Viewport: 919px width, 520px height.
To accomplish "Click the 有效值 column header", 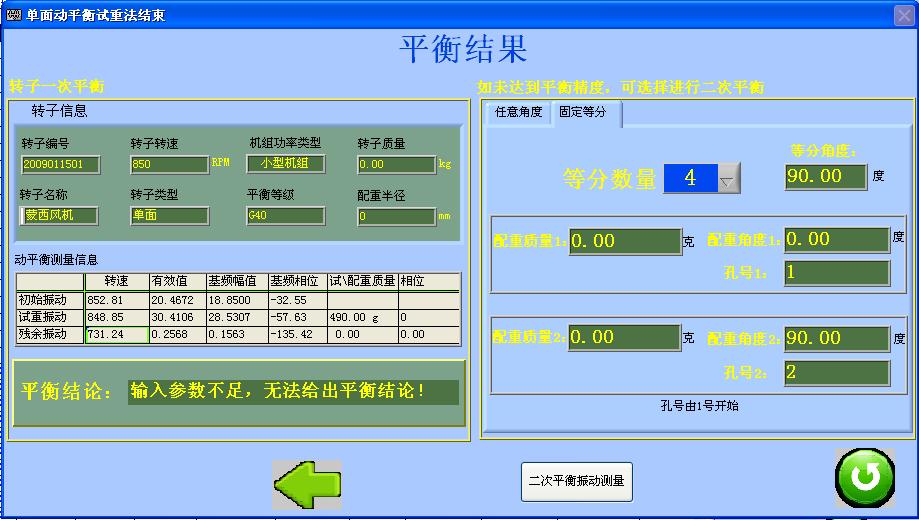I will click(x=178, y=281).
